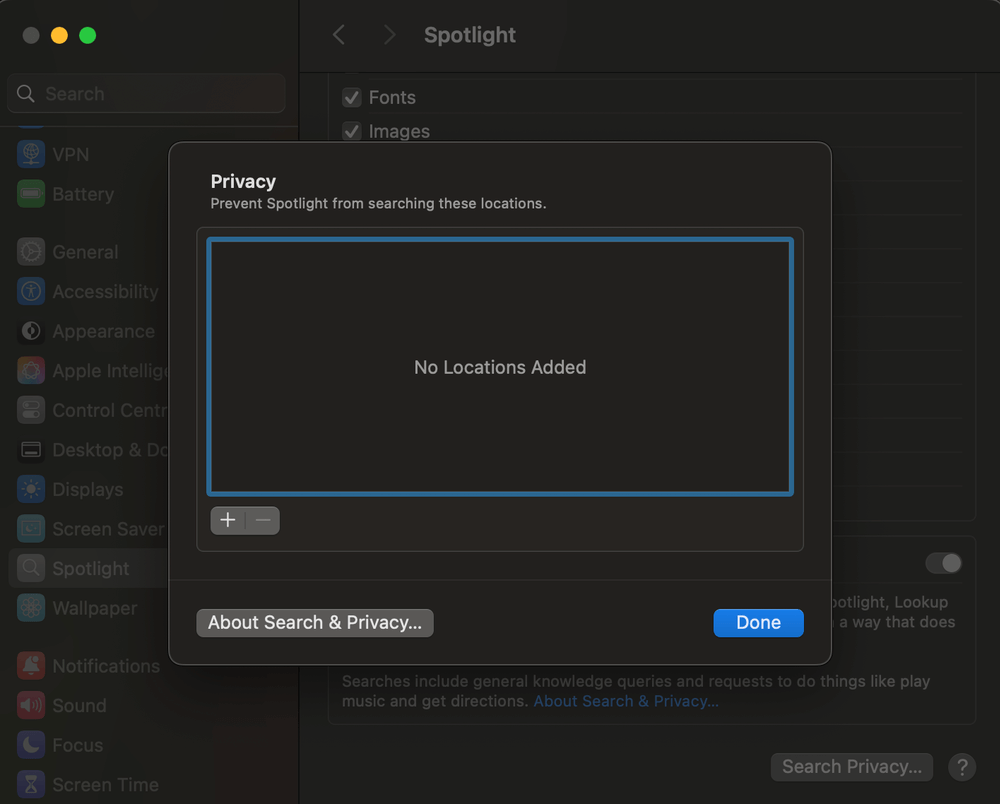Select the Focus label in sidebar
This screenshot has height=804, width=1000.
pyautogui.click(x=78, y=745)
